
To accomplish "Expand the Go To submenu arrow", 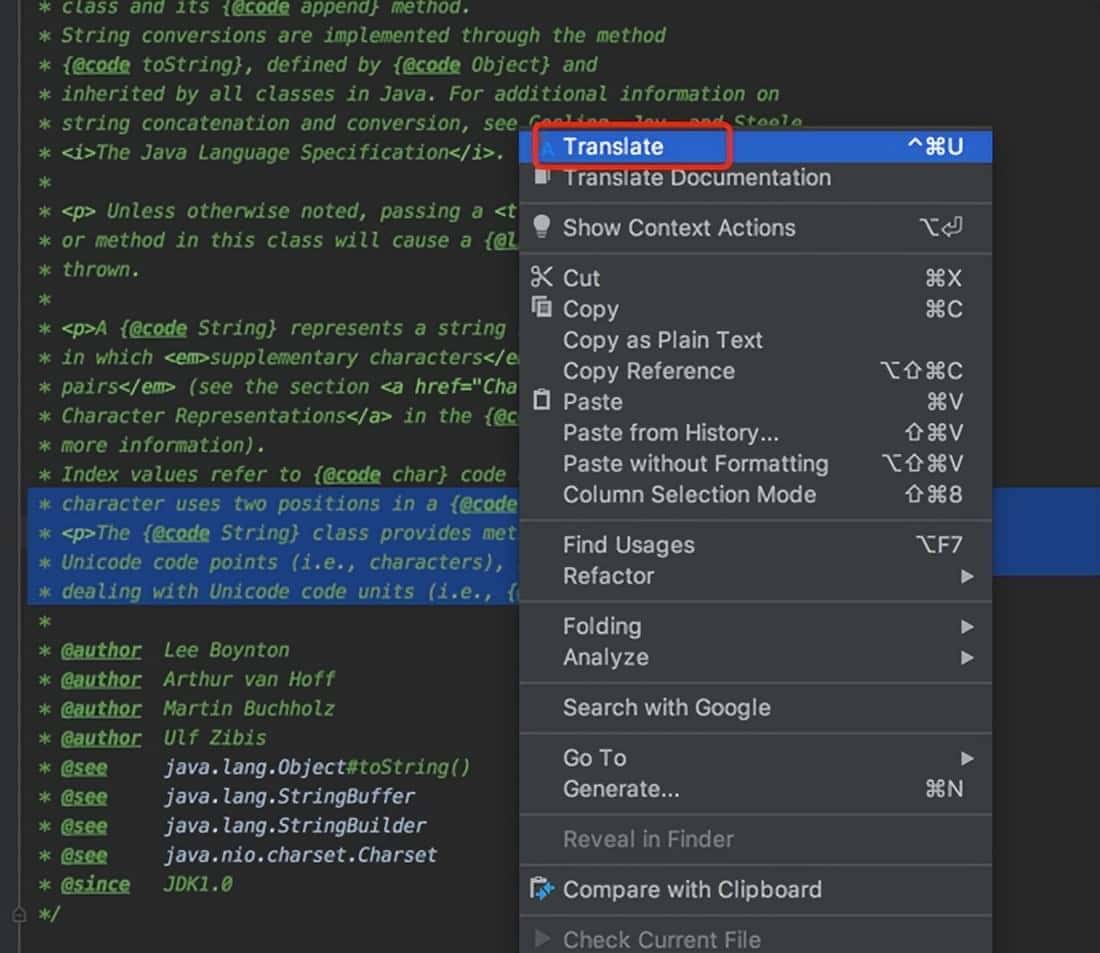I will click(x=966, y=758).
